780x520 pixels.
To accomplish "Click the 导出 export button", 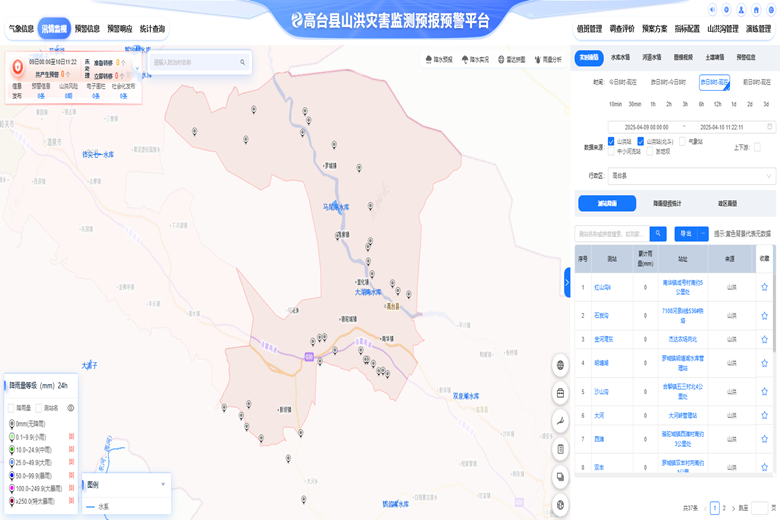I will click(x=685, y=233).
